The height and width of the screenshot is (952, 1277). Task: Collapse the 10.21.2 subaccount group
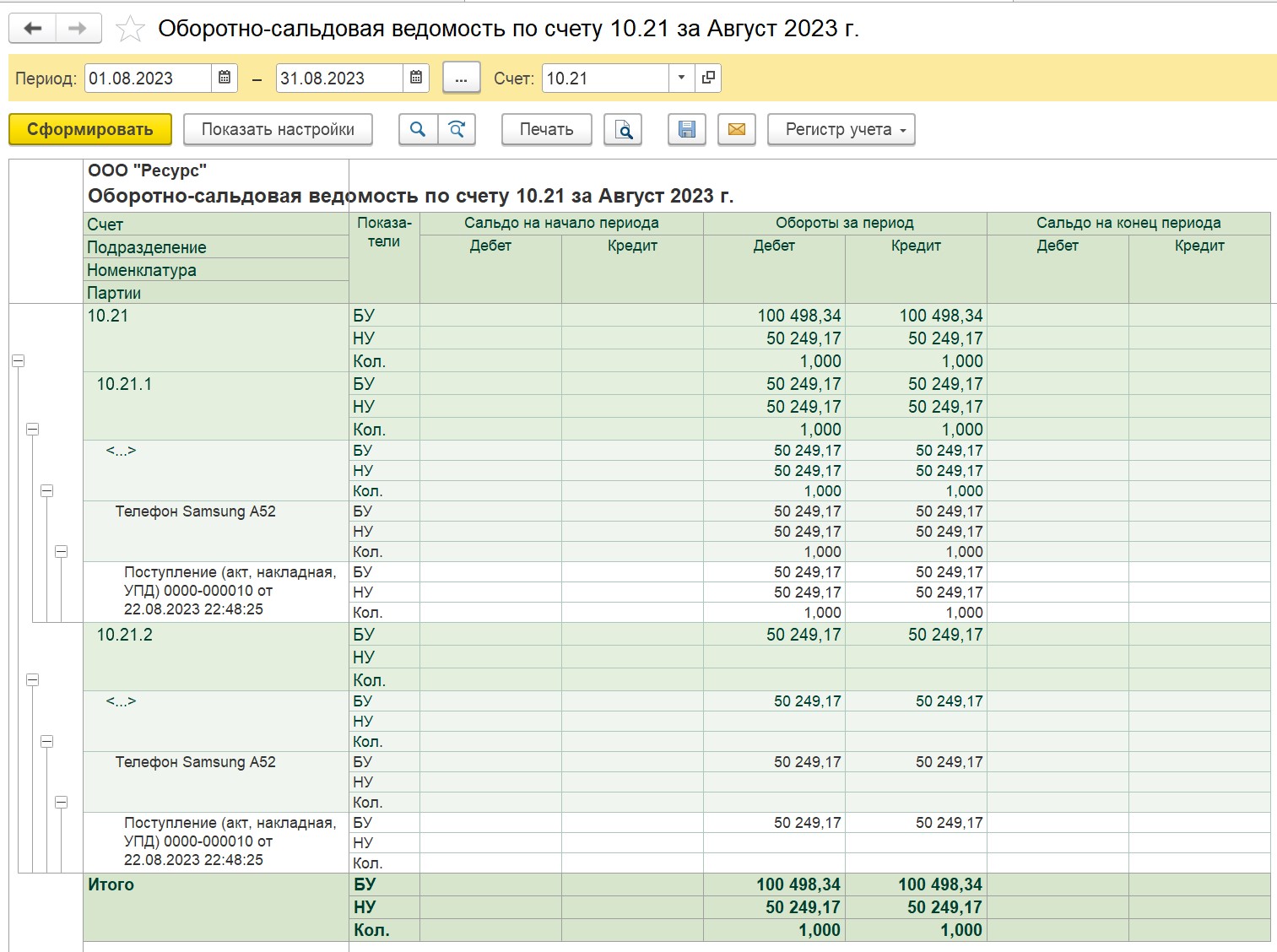pos(33,679)
